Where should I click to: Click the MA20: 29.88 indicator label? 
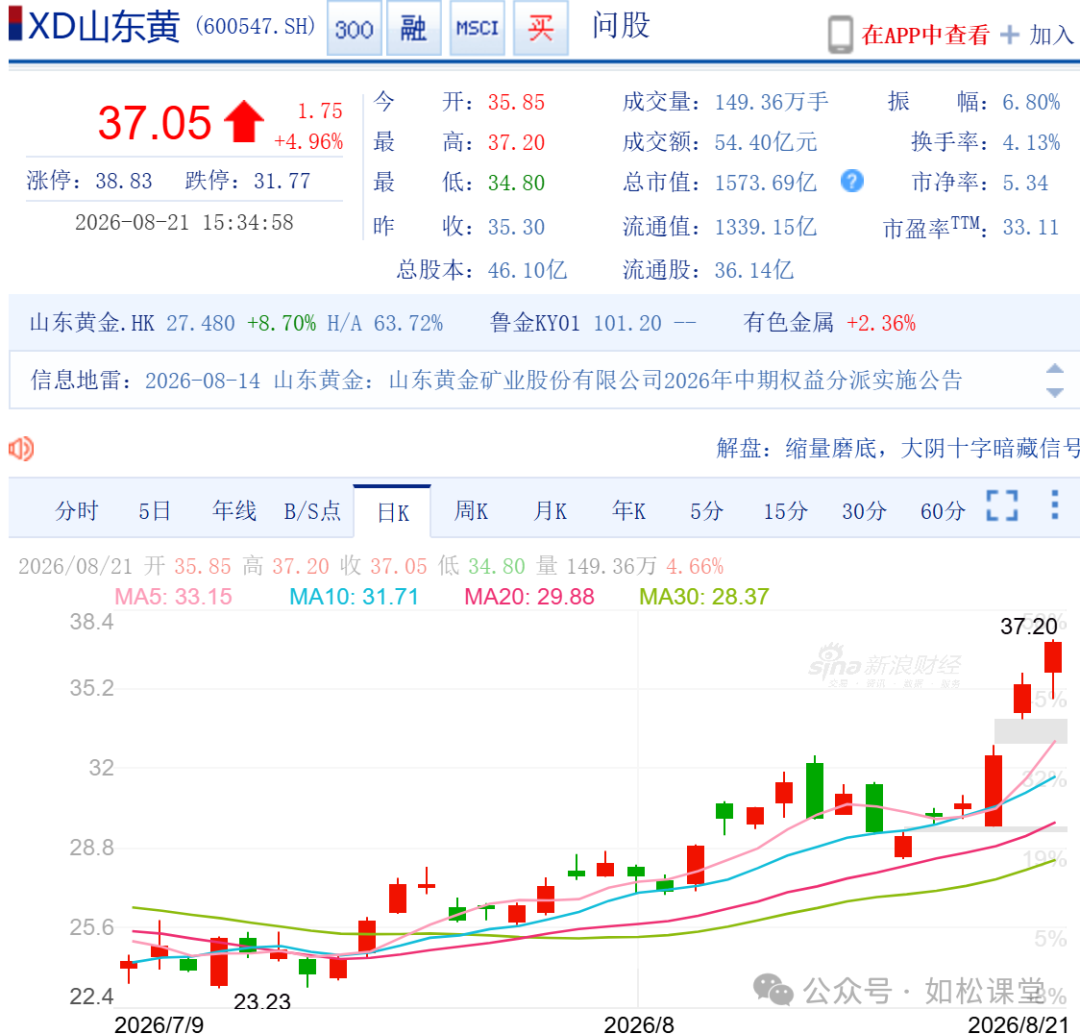529,597
